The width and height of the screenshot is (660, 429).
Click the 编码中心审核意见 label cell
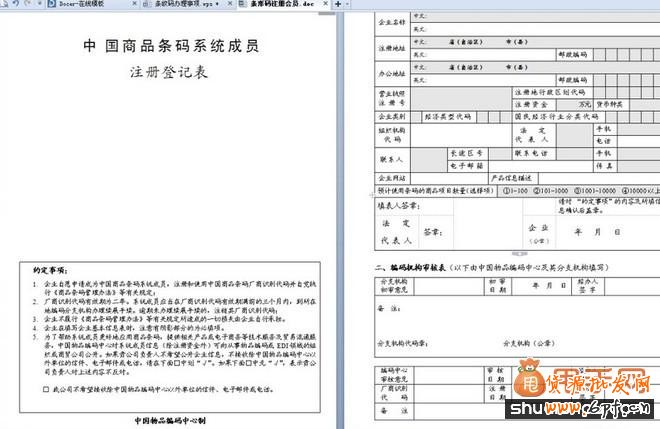pos(394,375)
